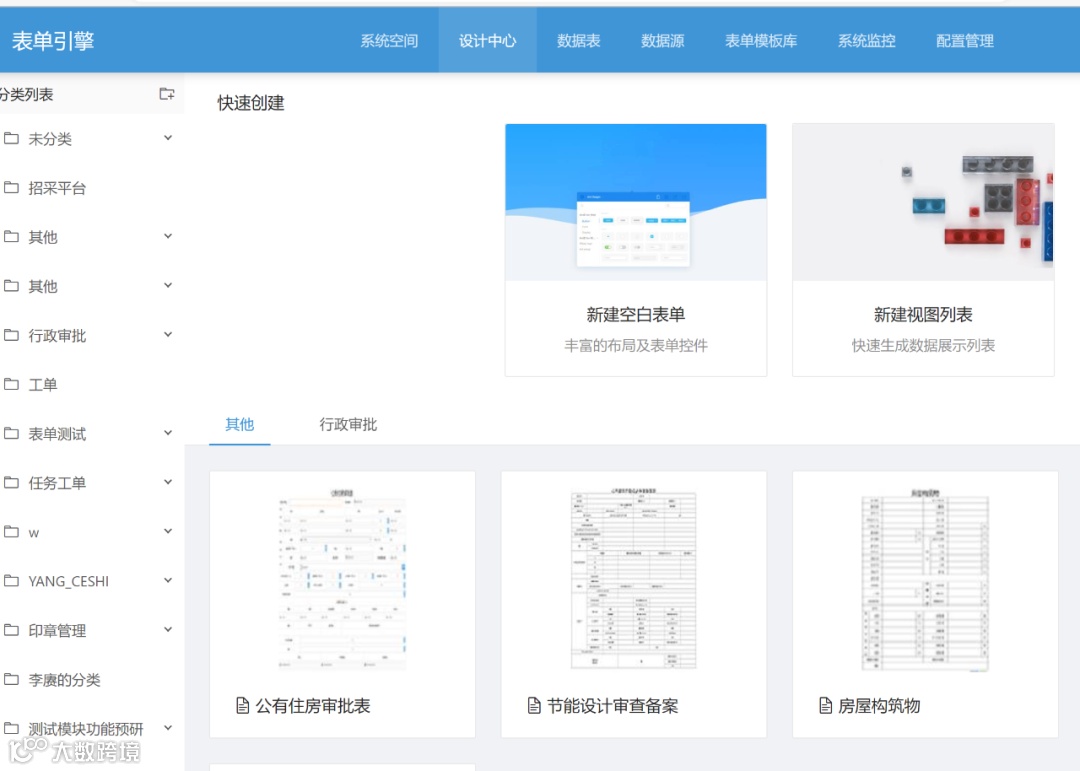Open the 配置管理 menu

[x=965, y=41]
